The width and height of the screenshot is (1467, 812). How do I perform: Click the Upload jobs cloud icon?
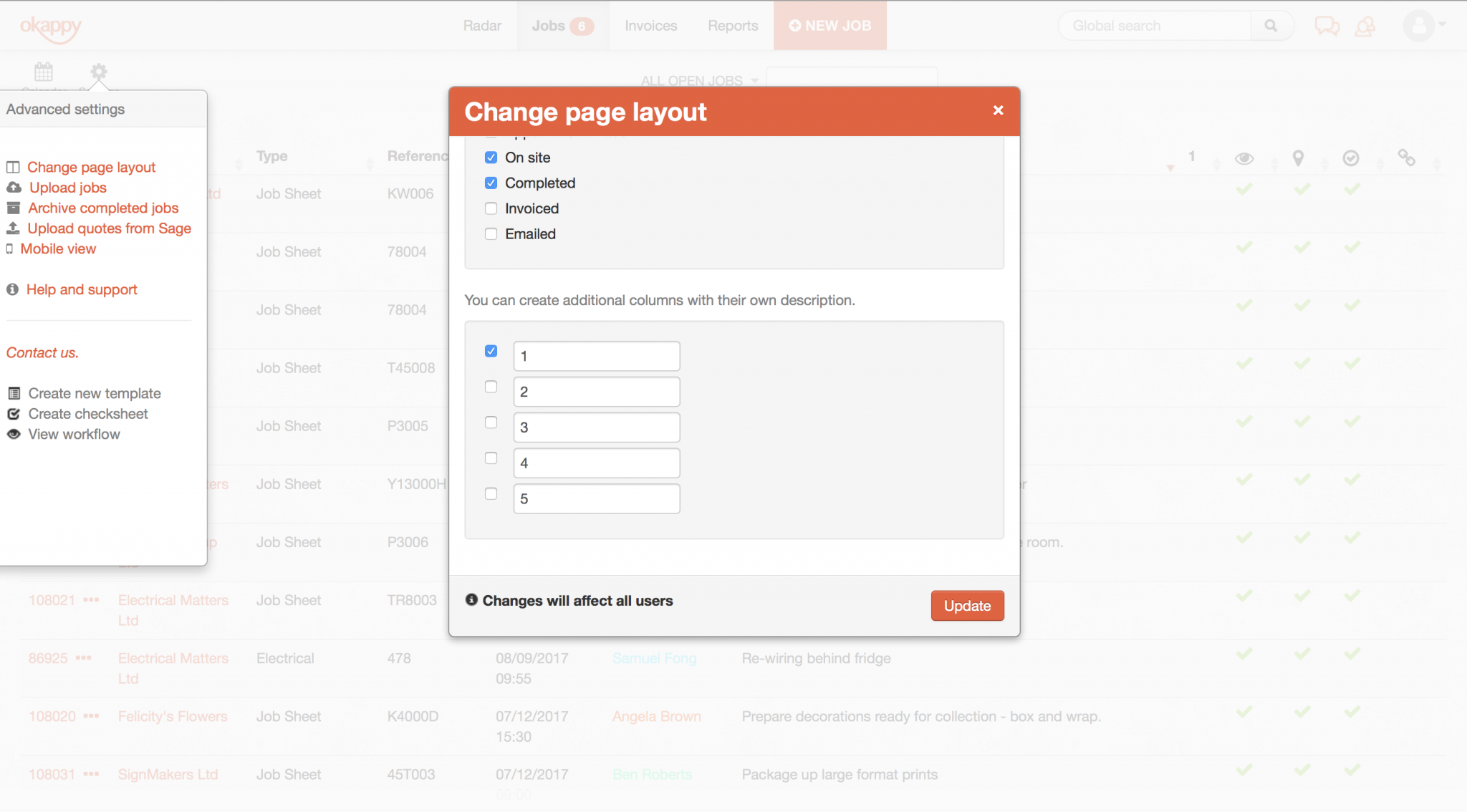click(14, 188)
